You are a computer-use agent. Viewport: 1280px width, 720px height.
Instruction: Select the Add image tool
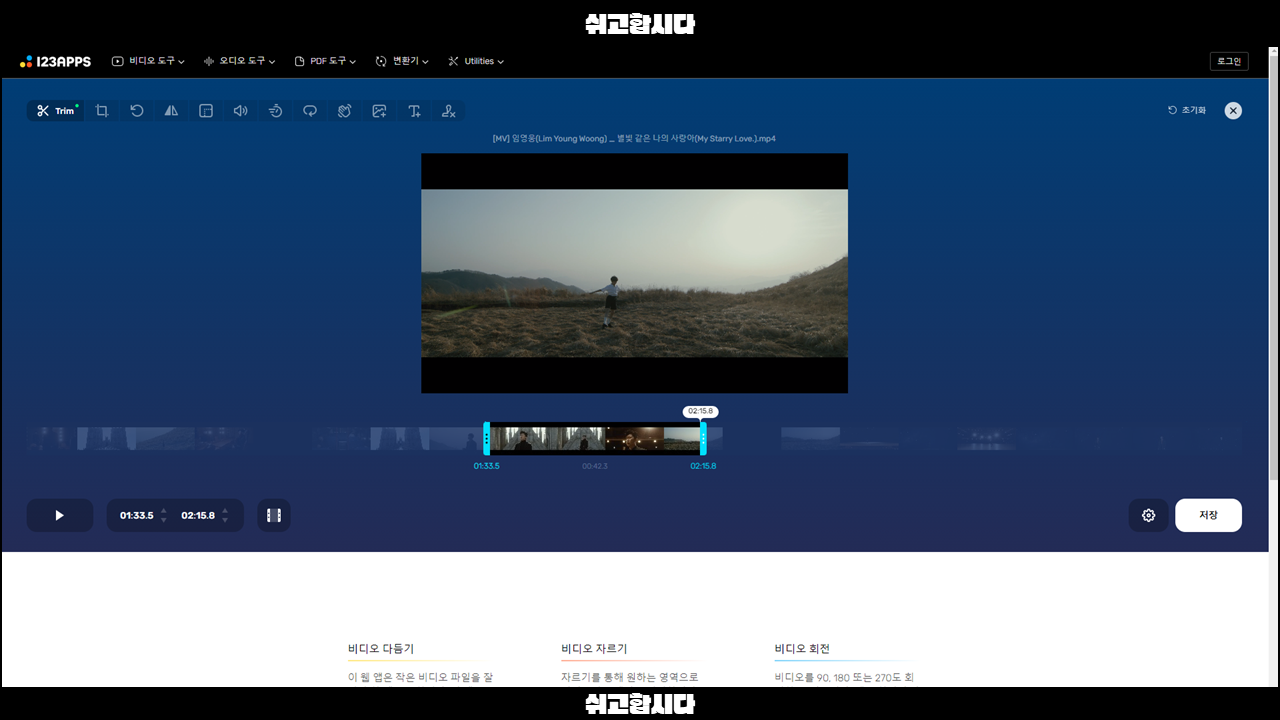click(379, 111)
